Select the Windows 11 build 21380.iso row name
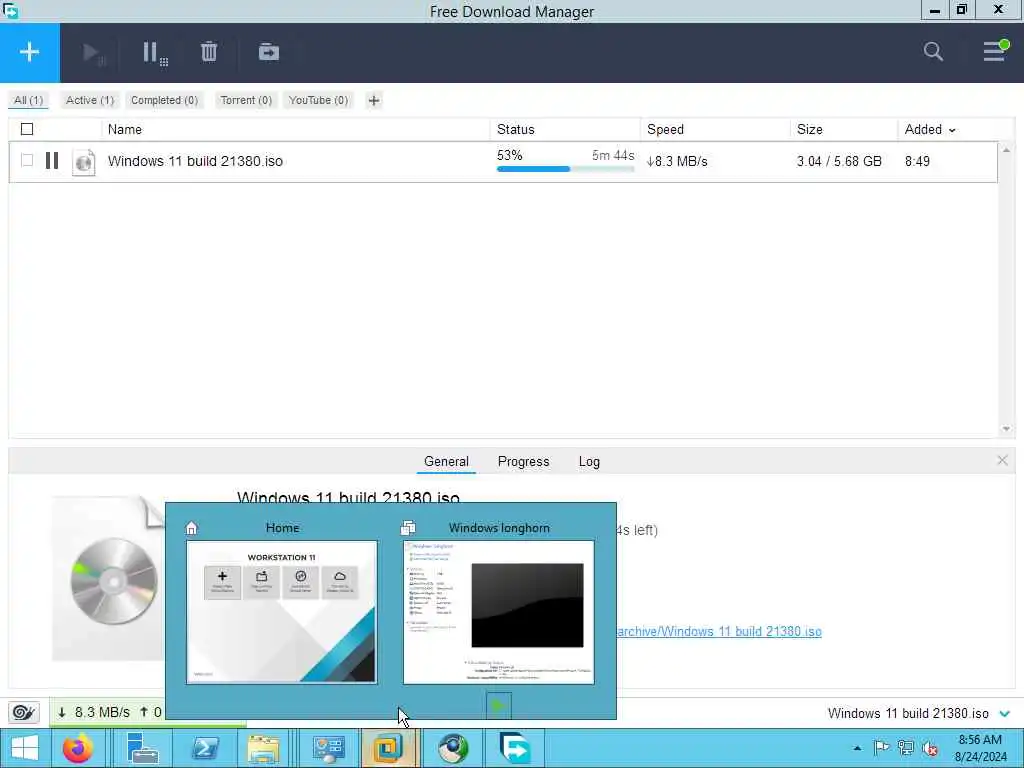 [195, 161]
